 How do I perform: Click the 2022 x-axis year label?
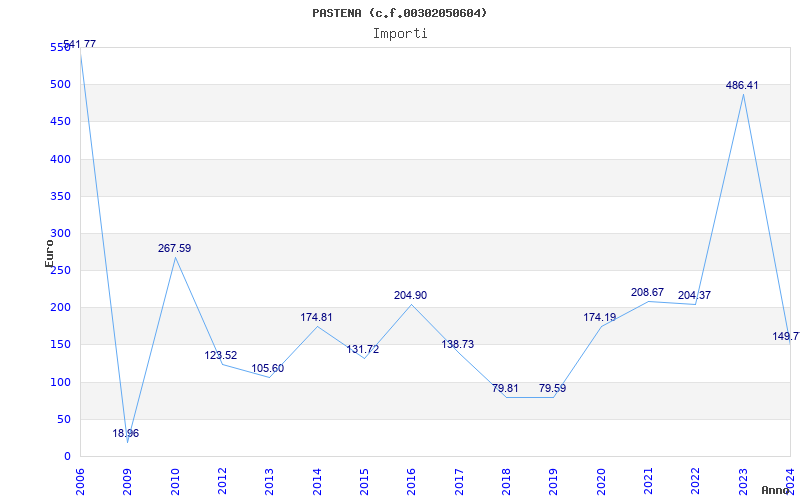point(695,482)
